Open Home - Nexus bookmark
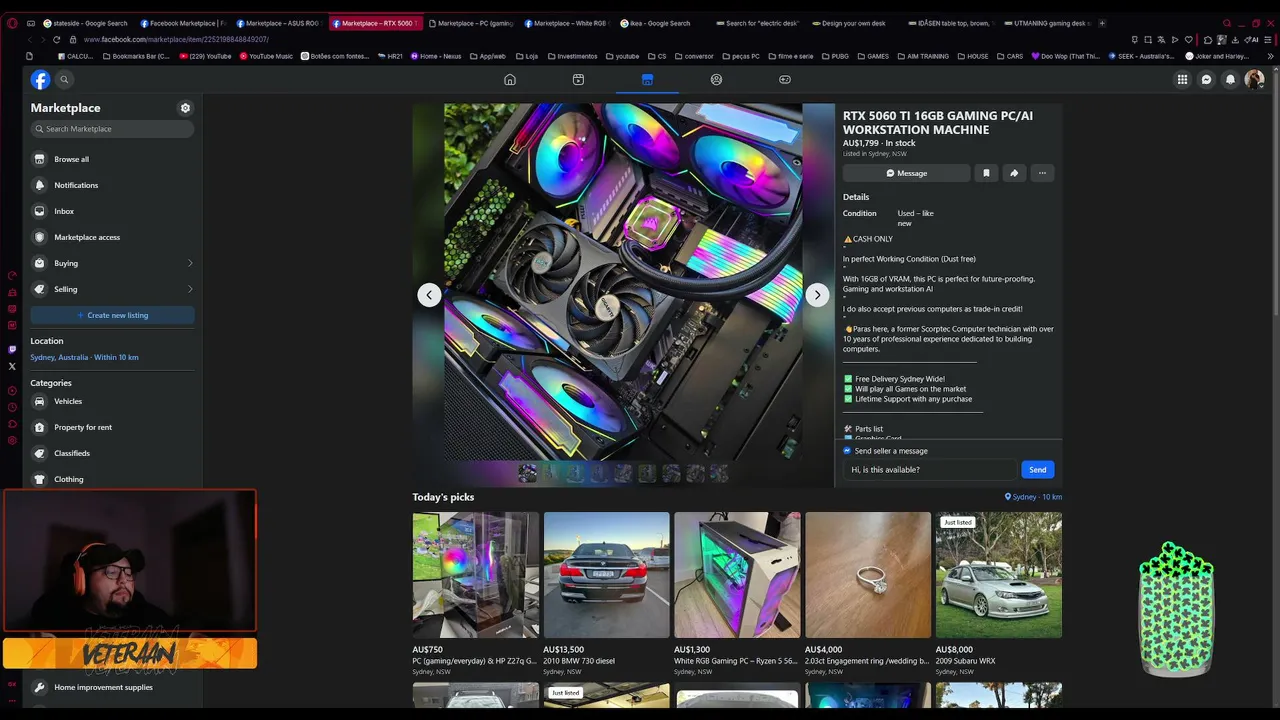This screenshot has height=720, width=1280. click(435, 56)
